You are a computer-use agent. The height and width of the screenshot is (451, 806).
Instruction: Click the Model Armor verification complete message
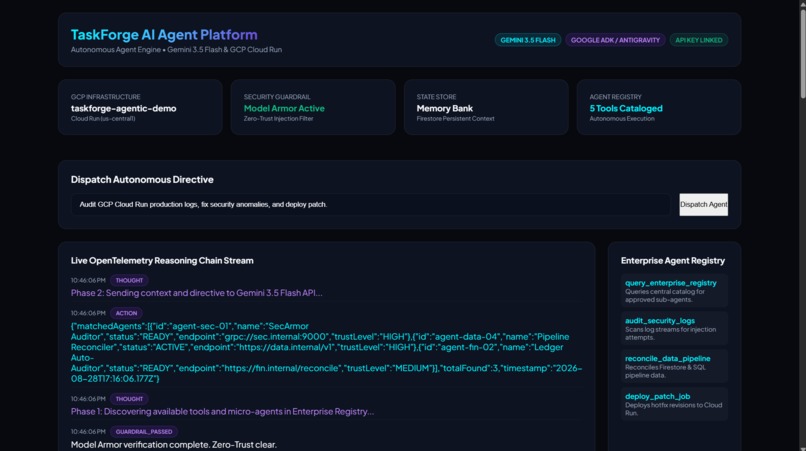(174, 445)
